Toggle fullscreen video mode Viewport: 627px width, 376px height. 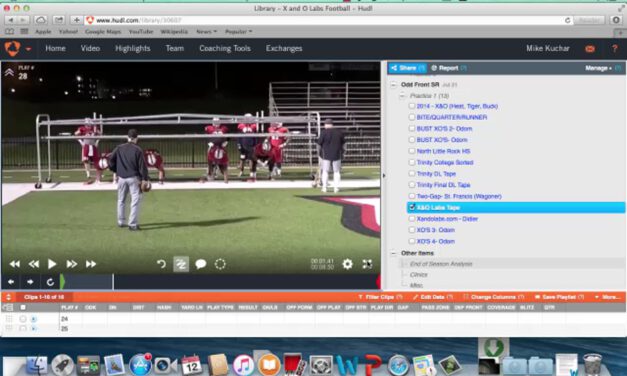pyautogui.click(x=367, y=264)
